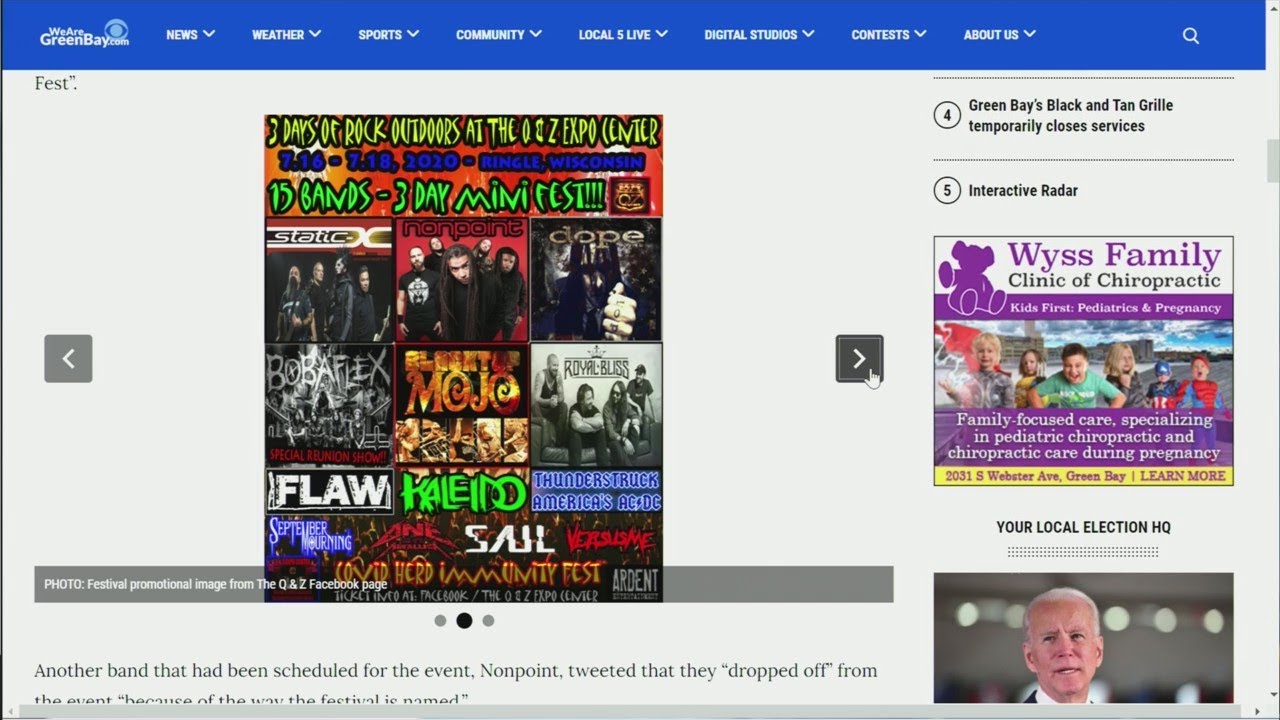This screenshot has width=1280, height=720.
Task: Click the number 4 ranking circle
Action: pos(947,116)
